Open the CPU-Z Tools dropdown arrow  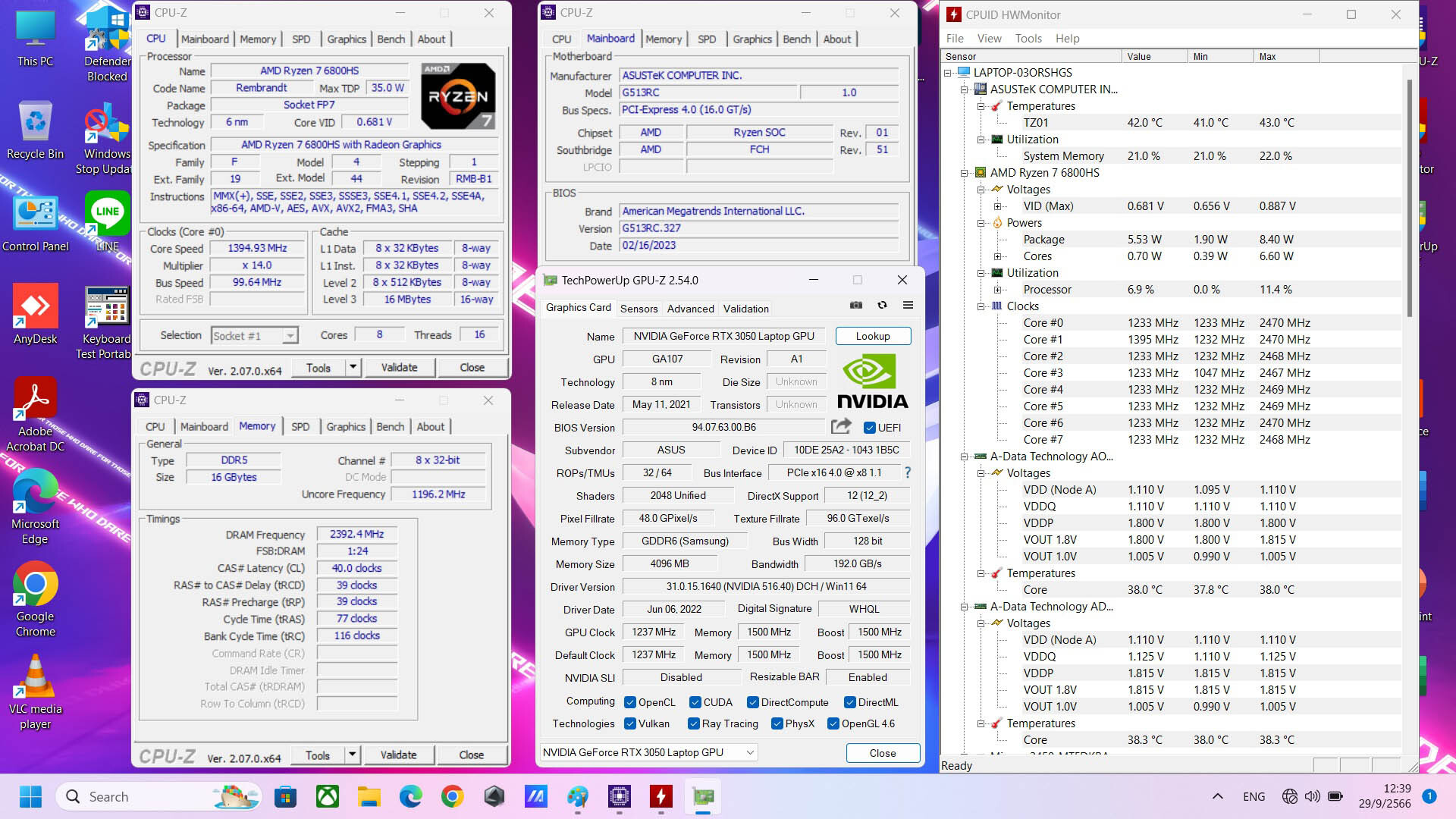tap(353, 367)
